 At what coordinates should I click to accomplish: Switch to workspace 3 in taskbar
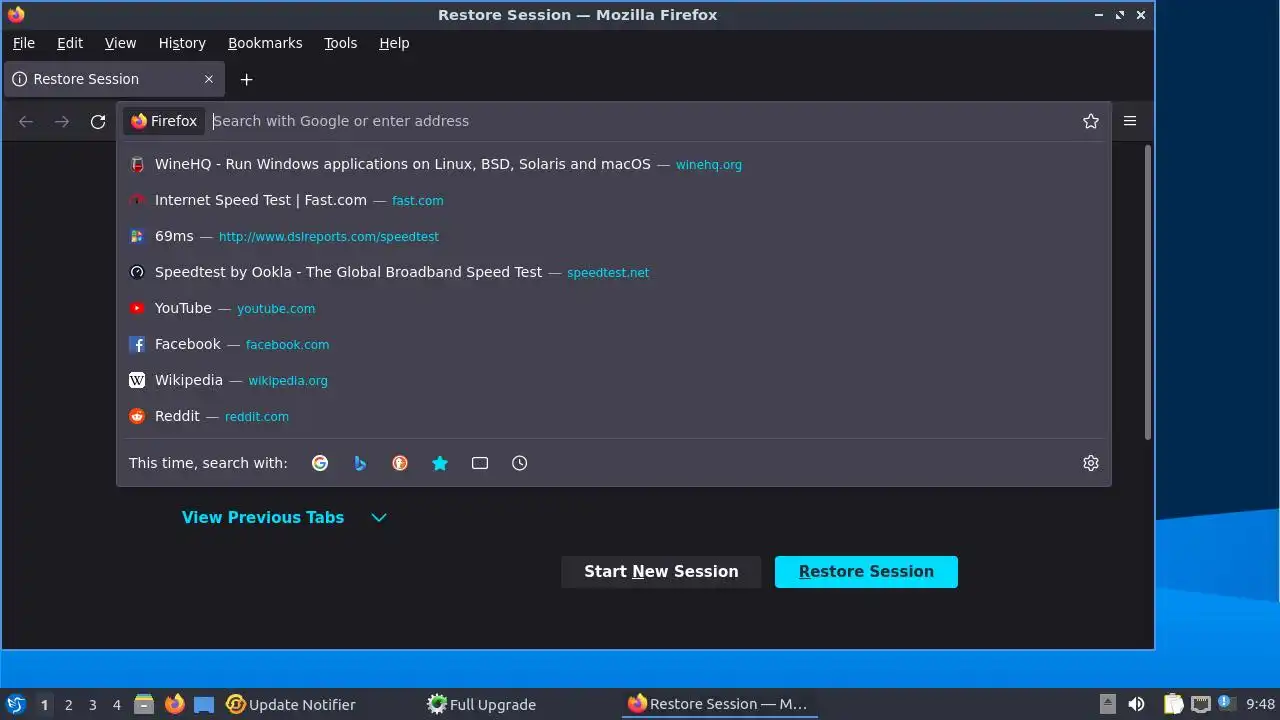(93, 705)
